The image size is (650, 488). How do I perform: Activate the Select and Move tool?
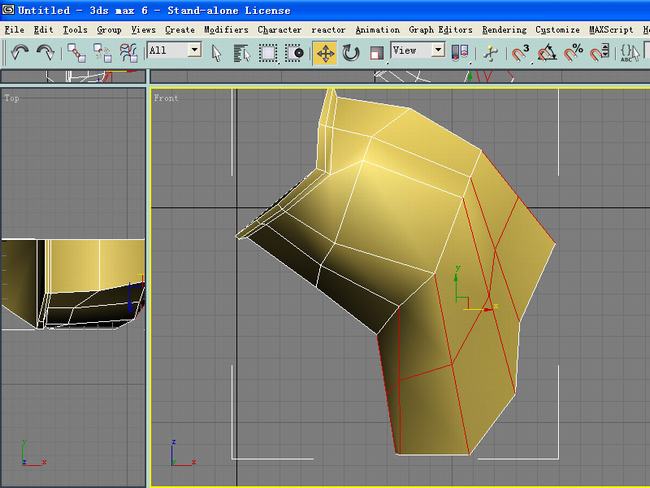point(325,53)
